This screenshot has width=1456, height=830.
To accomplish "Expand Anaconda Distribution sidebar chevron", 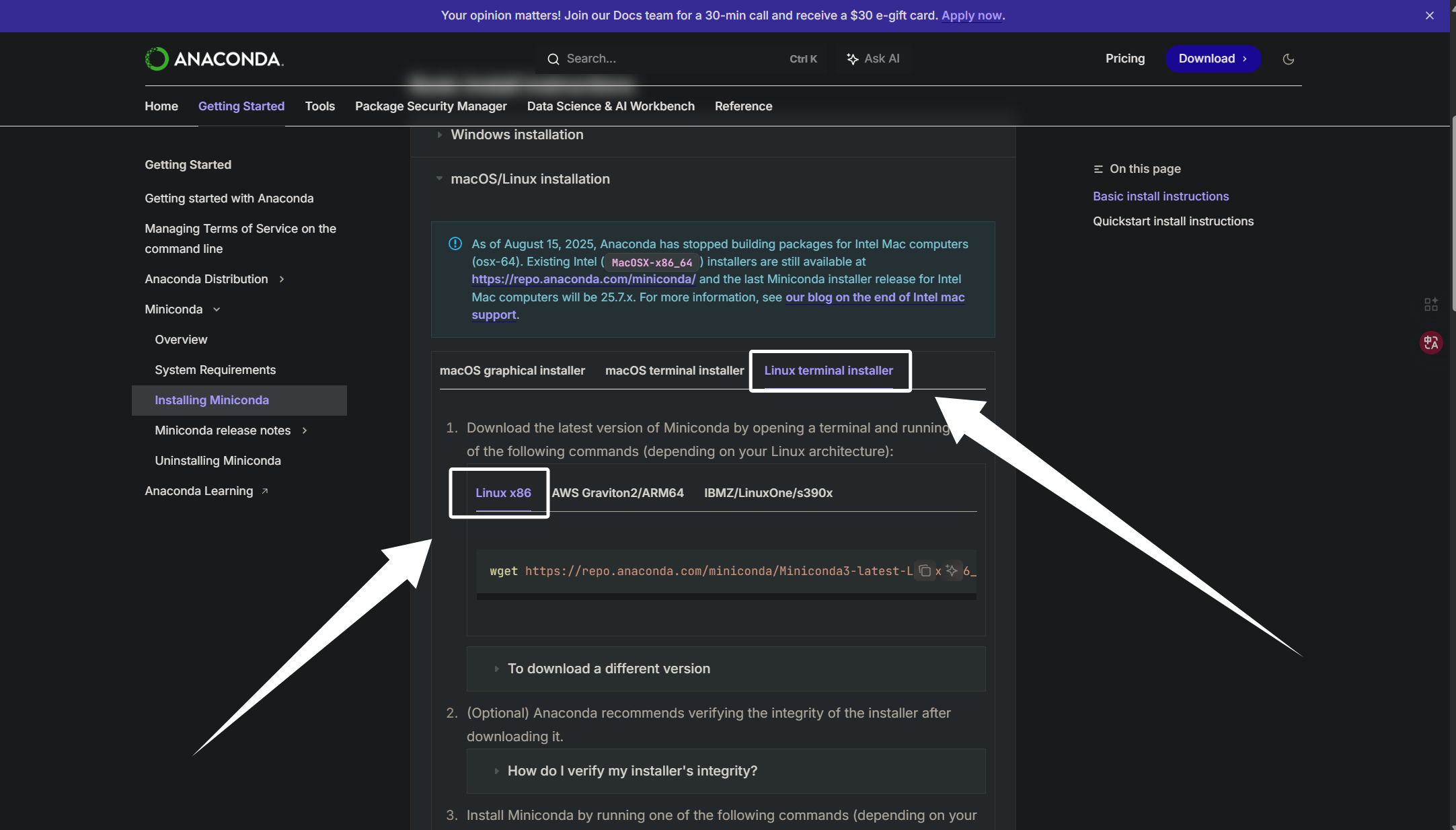I will pos(282,279).
